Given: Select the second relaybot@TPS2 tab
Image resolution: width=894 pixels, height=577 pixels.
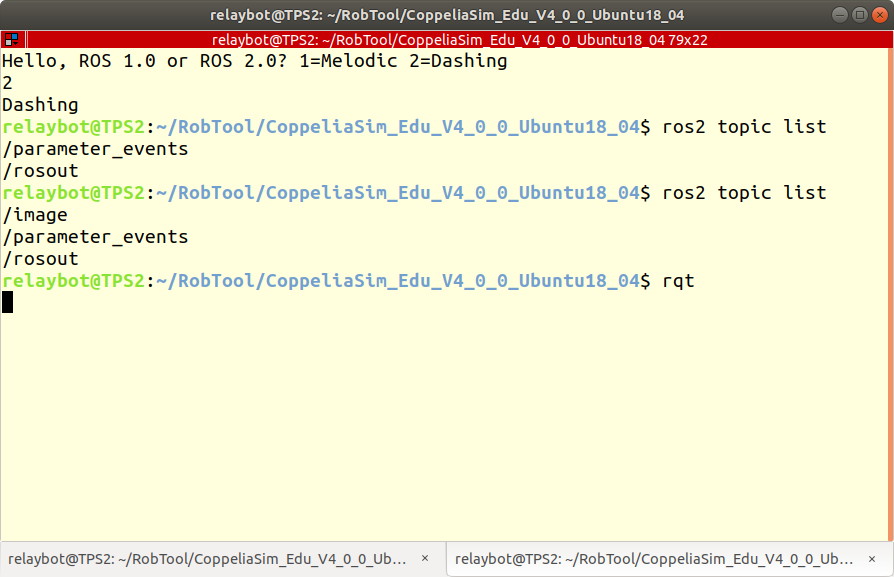Looking at the screenshot, I should [670, 559].
